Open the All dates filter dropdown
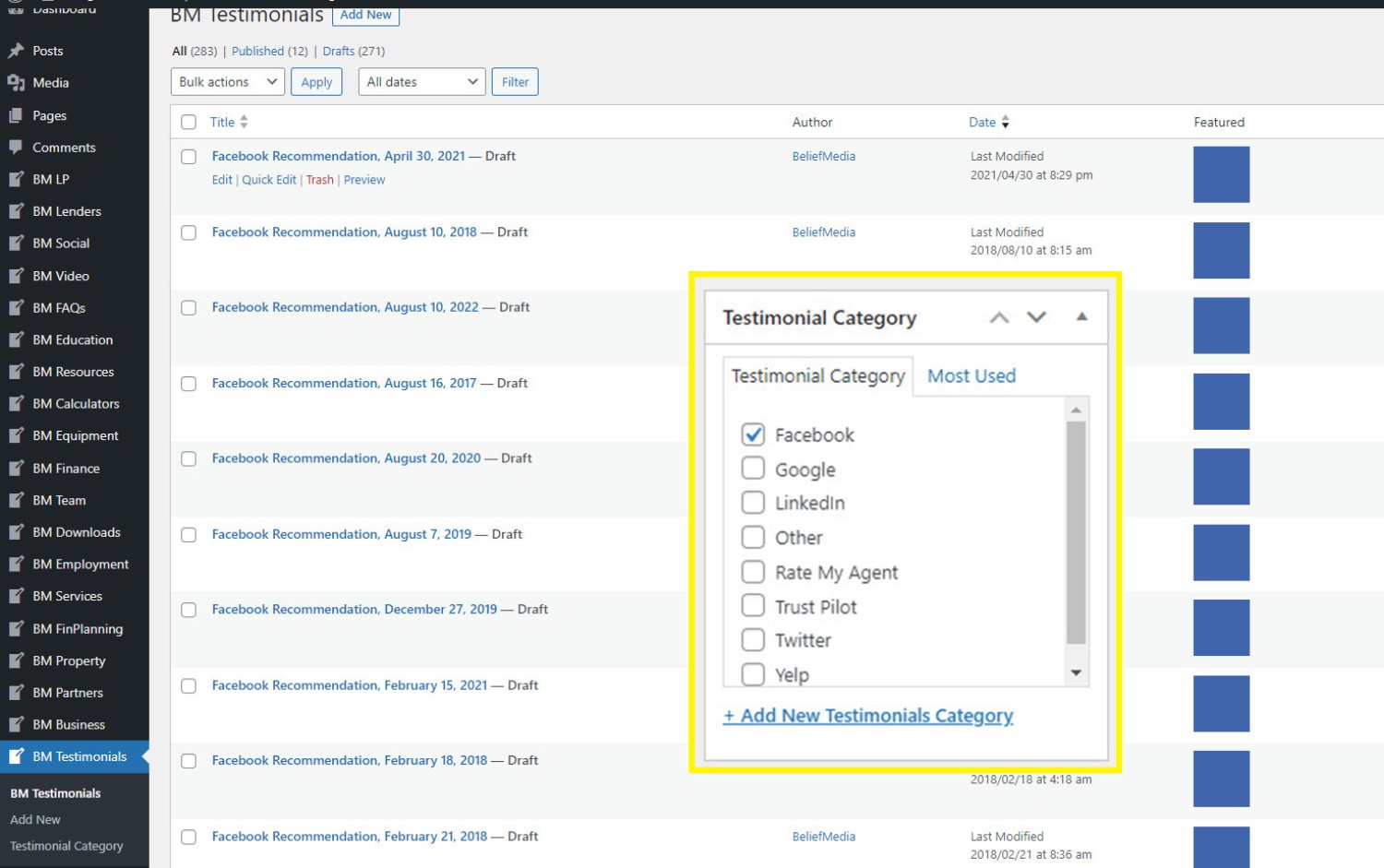1384x868 pixels. click(423, 82)
